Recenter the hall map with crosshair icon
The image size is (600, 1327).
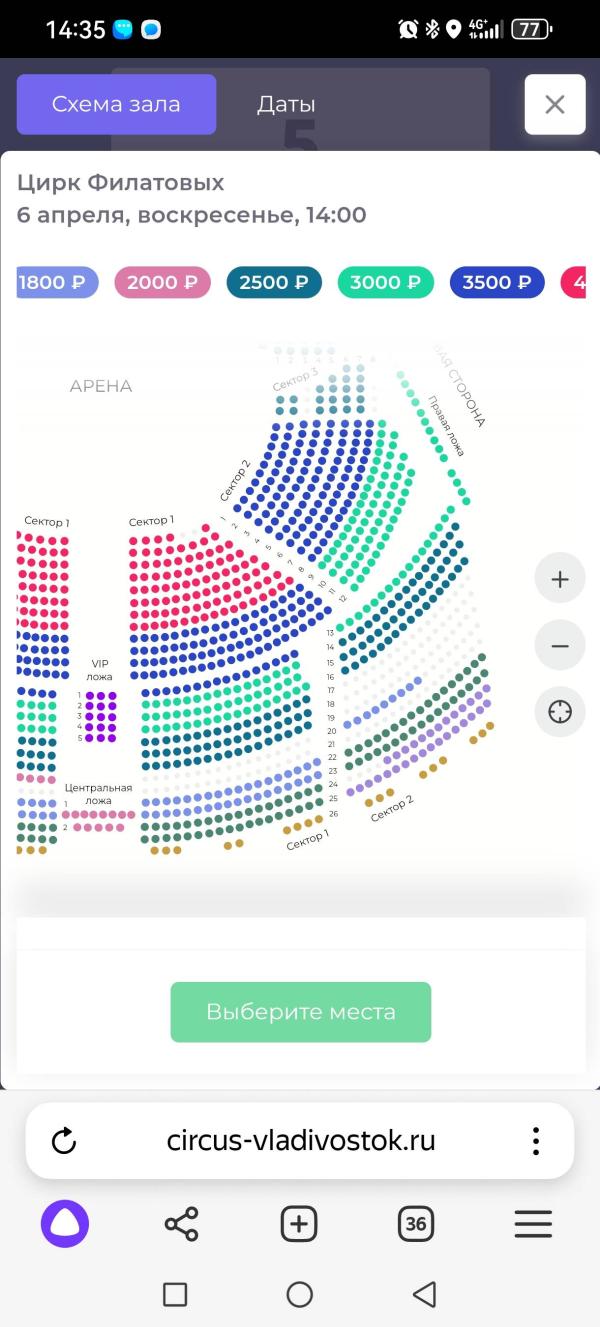point(560,712)
